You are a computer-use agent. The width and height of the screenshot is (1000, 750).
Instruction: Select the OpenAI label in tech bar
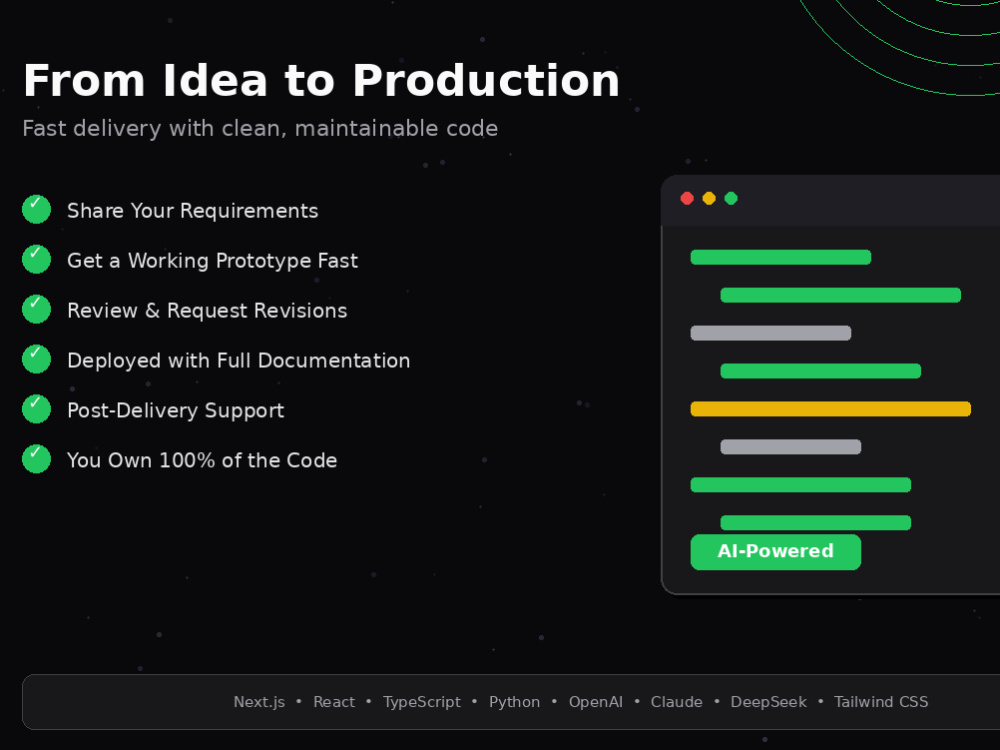[596, 702]
